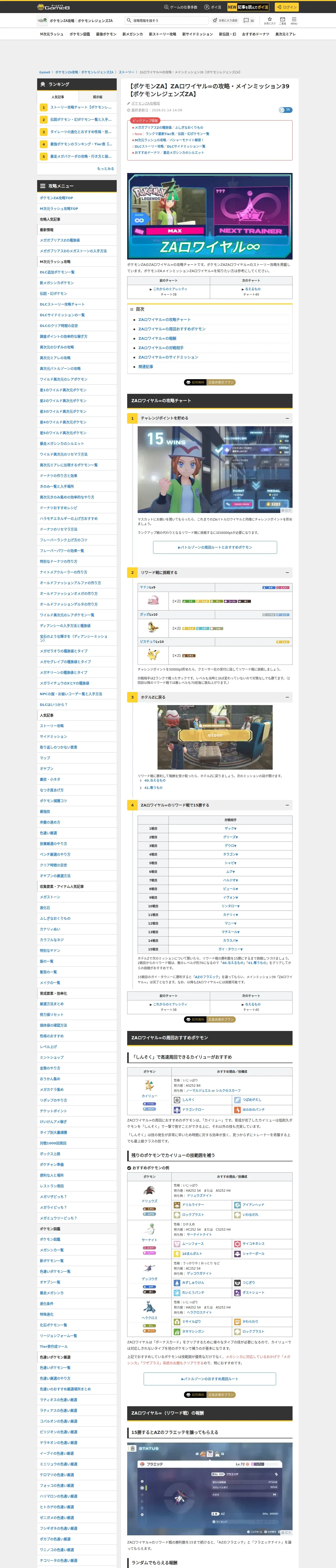
Task: Open the 40.与えるもの link under step 3
Action: [x=155, y=780]
